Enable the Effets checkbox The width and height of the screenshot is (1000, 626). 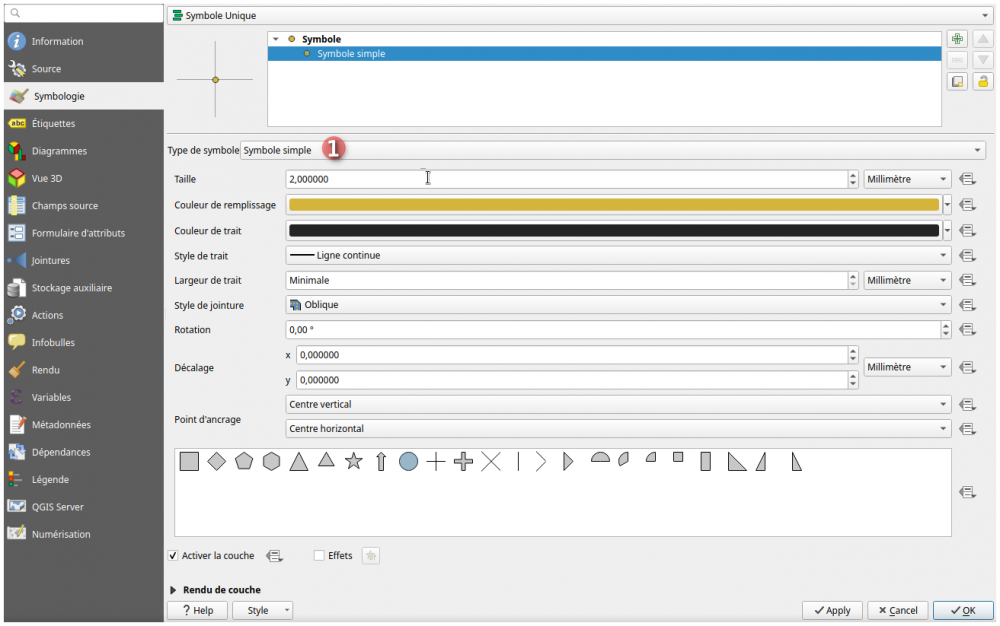(x=320, y=556)
